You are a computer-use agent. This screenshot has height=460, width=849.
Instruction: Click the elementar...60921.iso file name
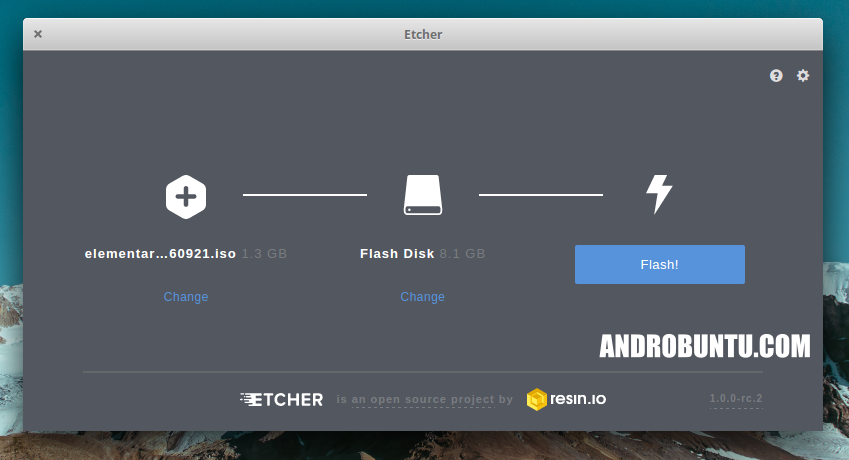(x=160, y=254)
